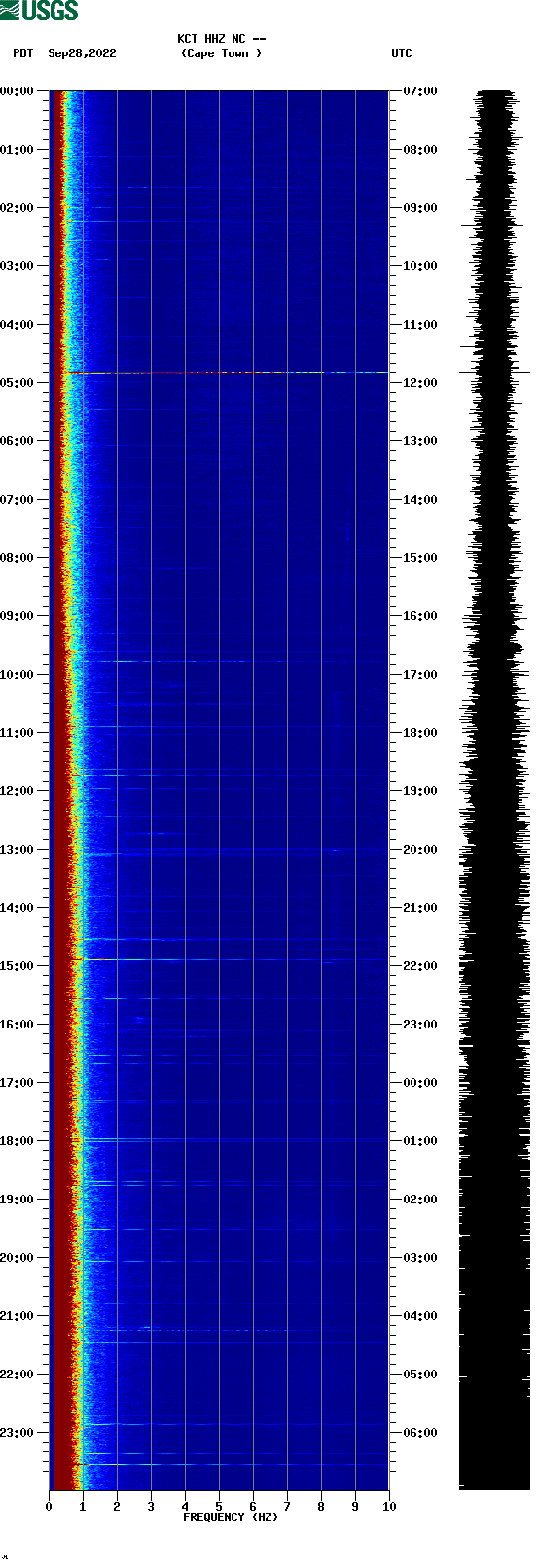Click the UTC time label 14:00
The image size is (537, 1568).
(420, 500)
